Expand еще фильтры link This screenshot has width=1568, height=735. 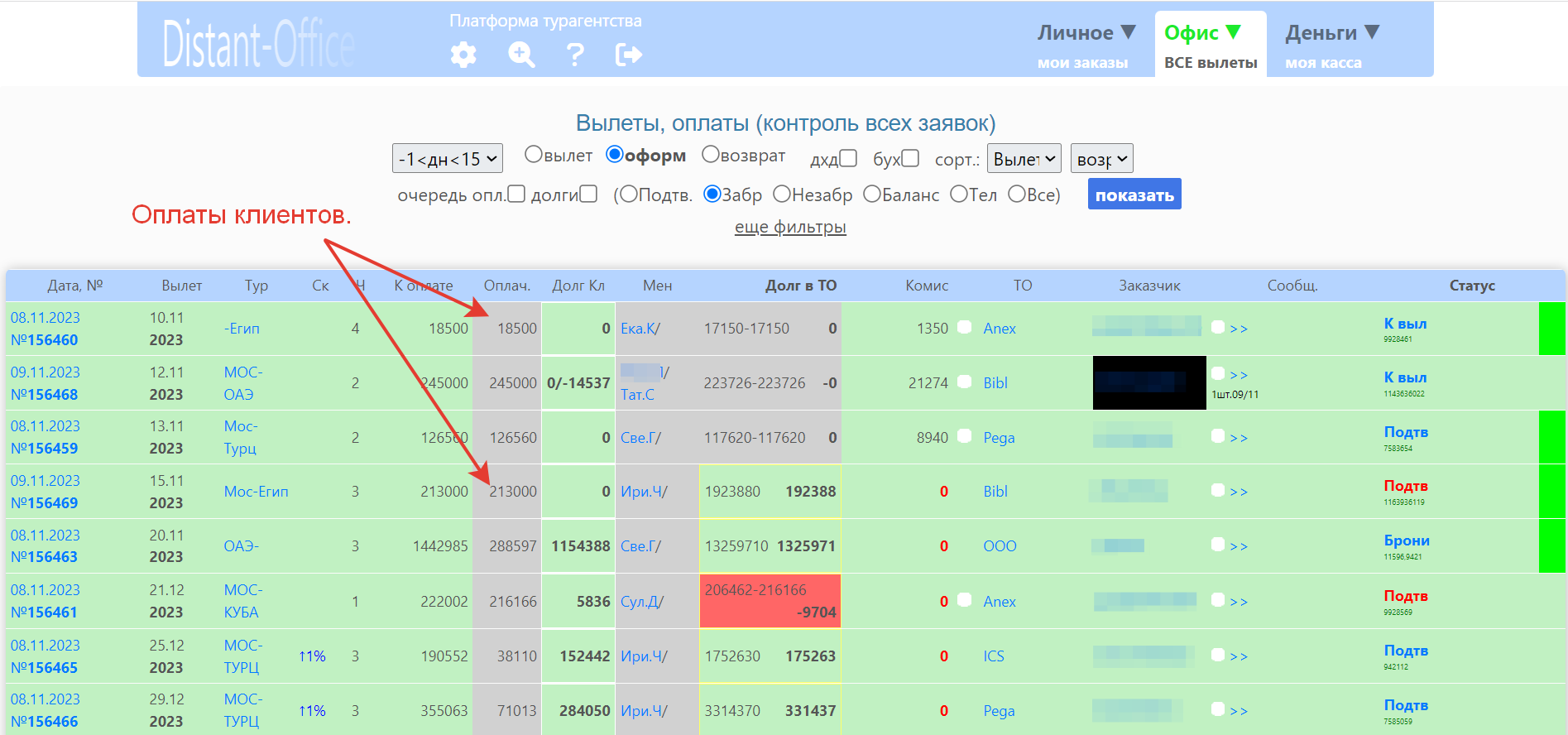click(790, 227)
